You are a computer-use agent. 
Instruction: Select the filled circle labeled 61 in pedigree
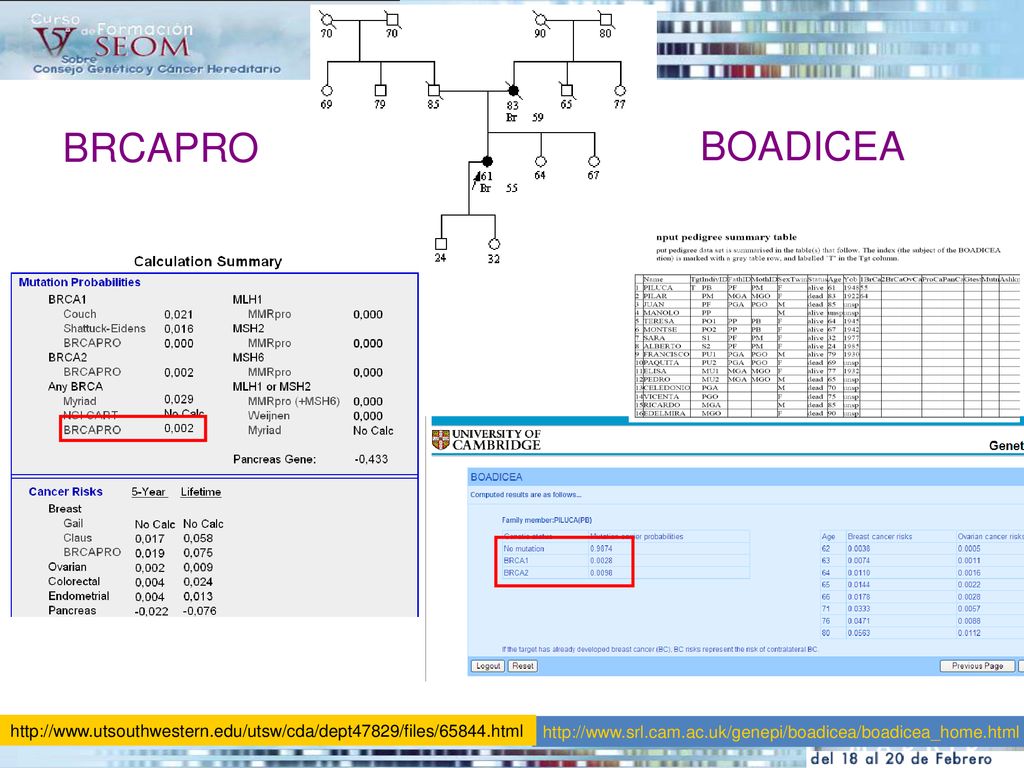pyautogui.click(x=487, y=161)
